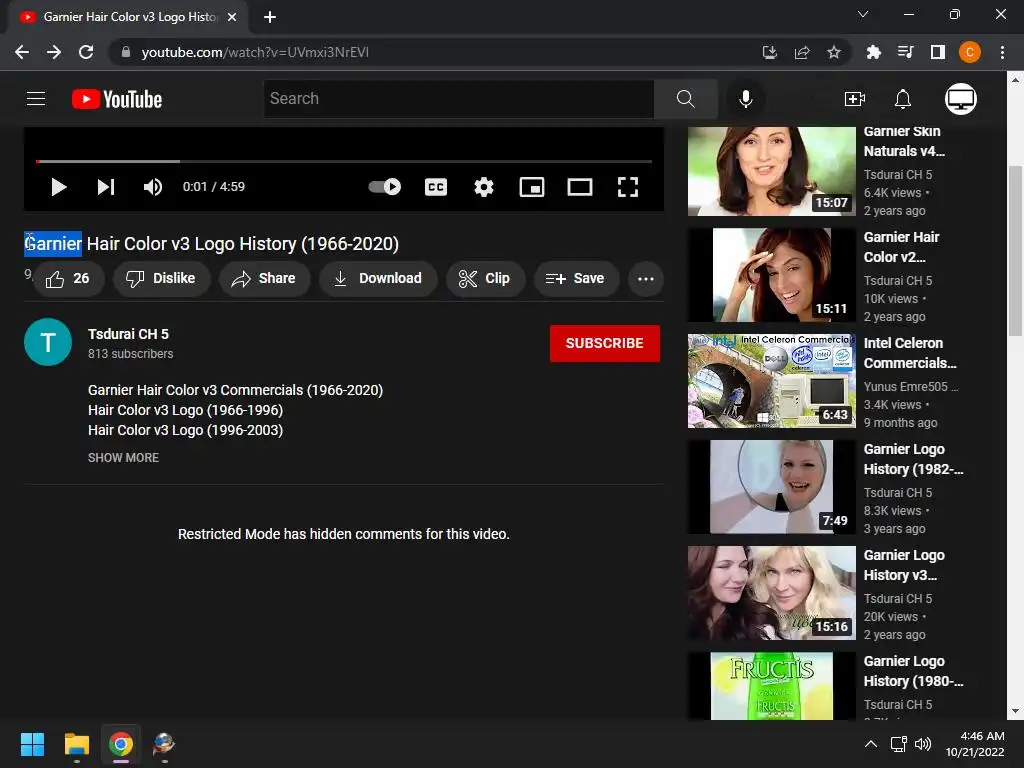Open Garnier Skin Naturals v4 video thumbnail

[771, 171]
